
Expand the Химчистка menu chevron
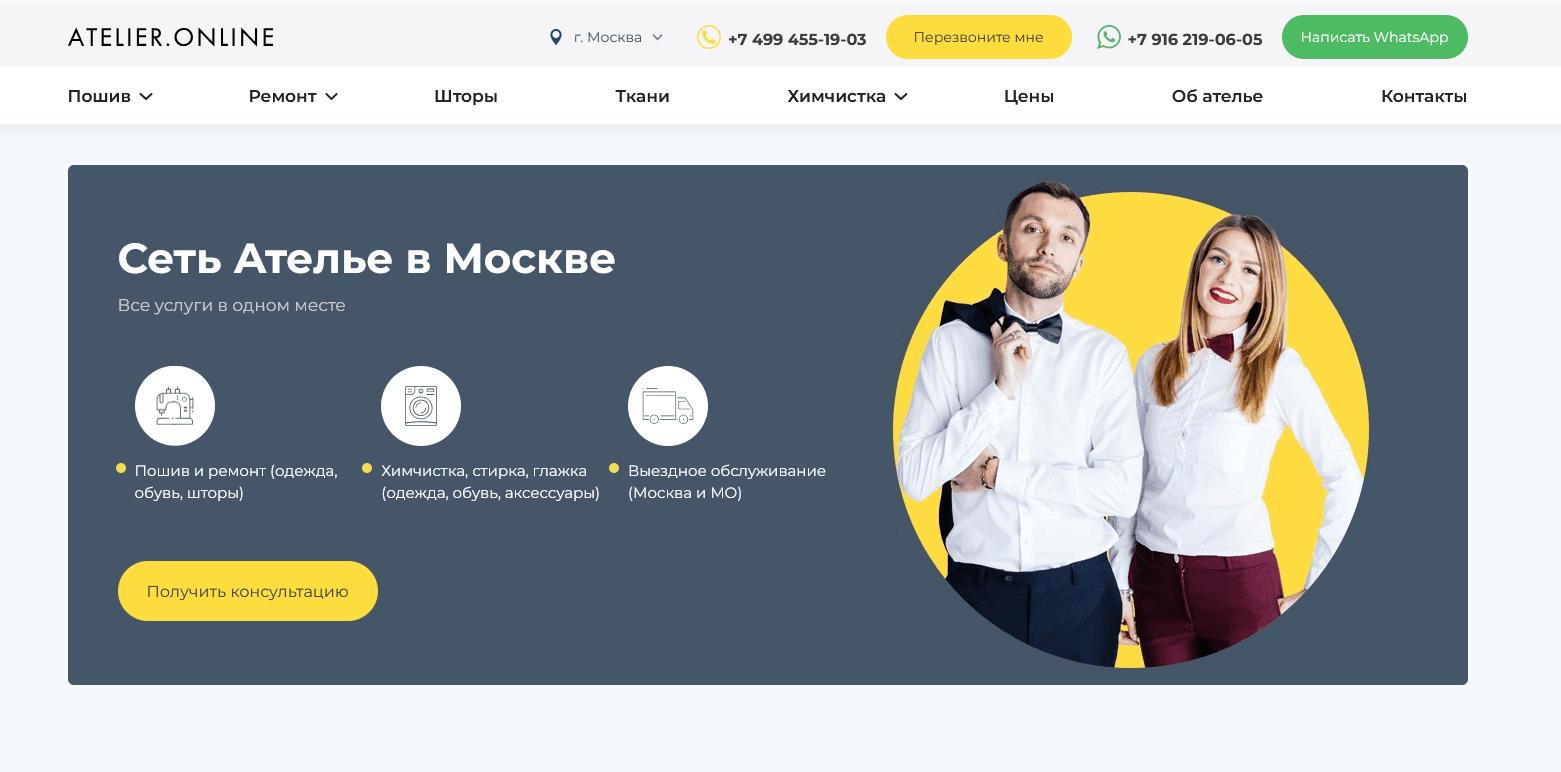point(901,96)
